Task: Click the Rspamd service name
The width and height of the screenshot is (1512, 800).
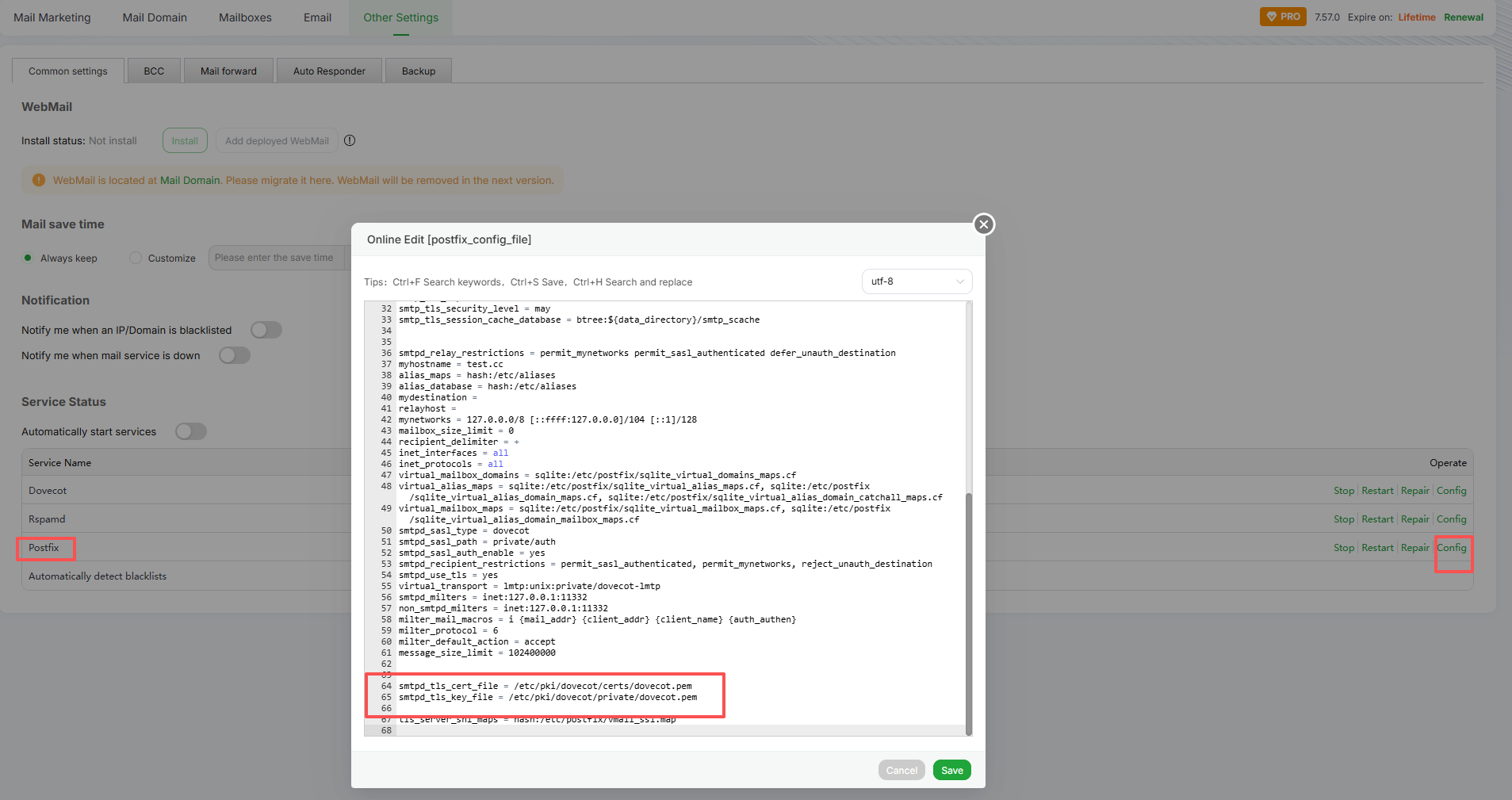Action: (47, 519)
